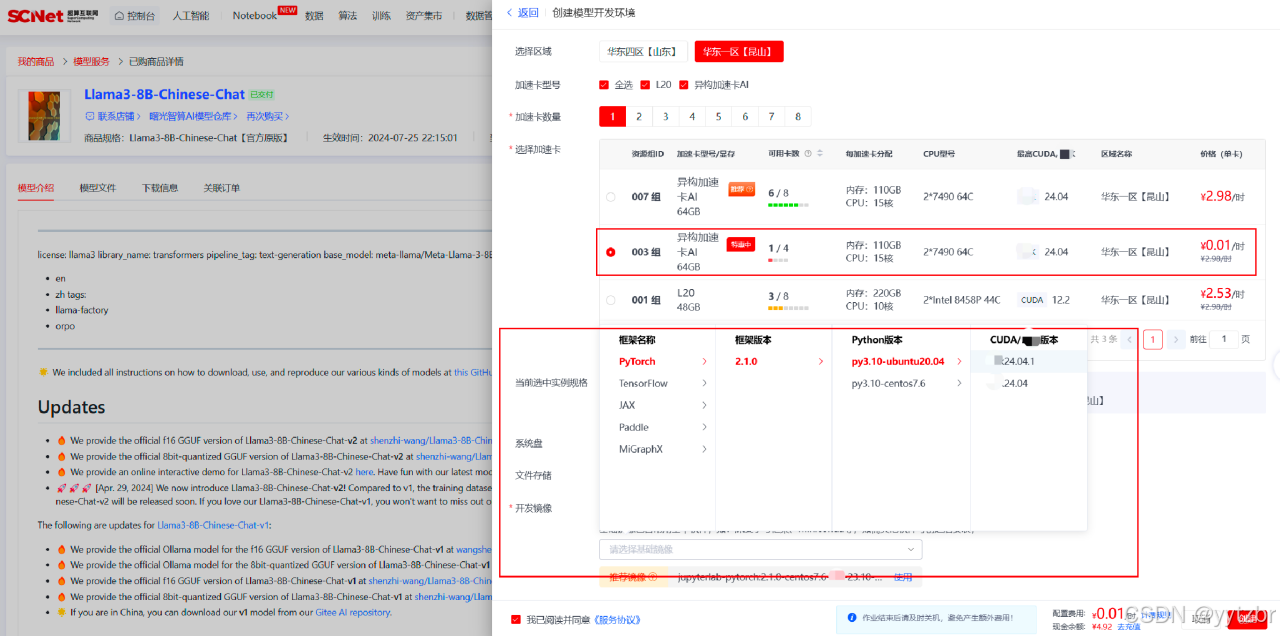Viewport: 1280px width, 636px height.
Task: Click the 已交付 status badge
Action: click(x=261, y=95)
